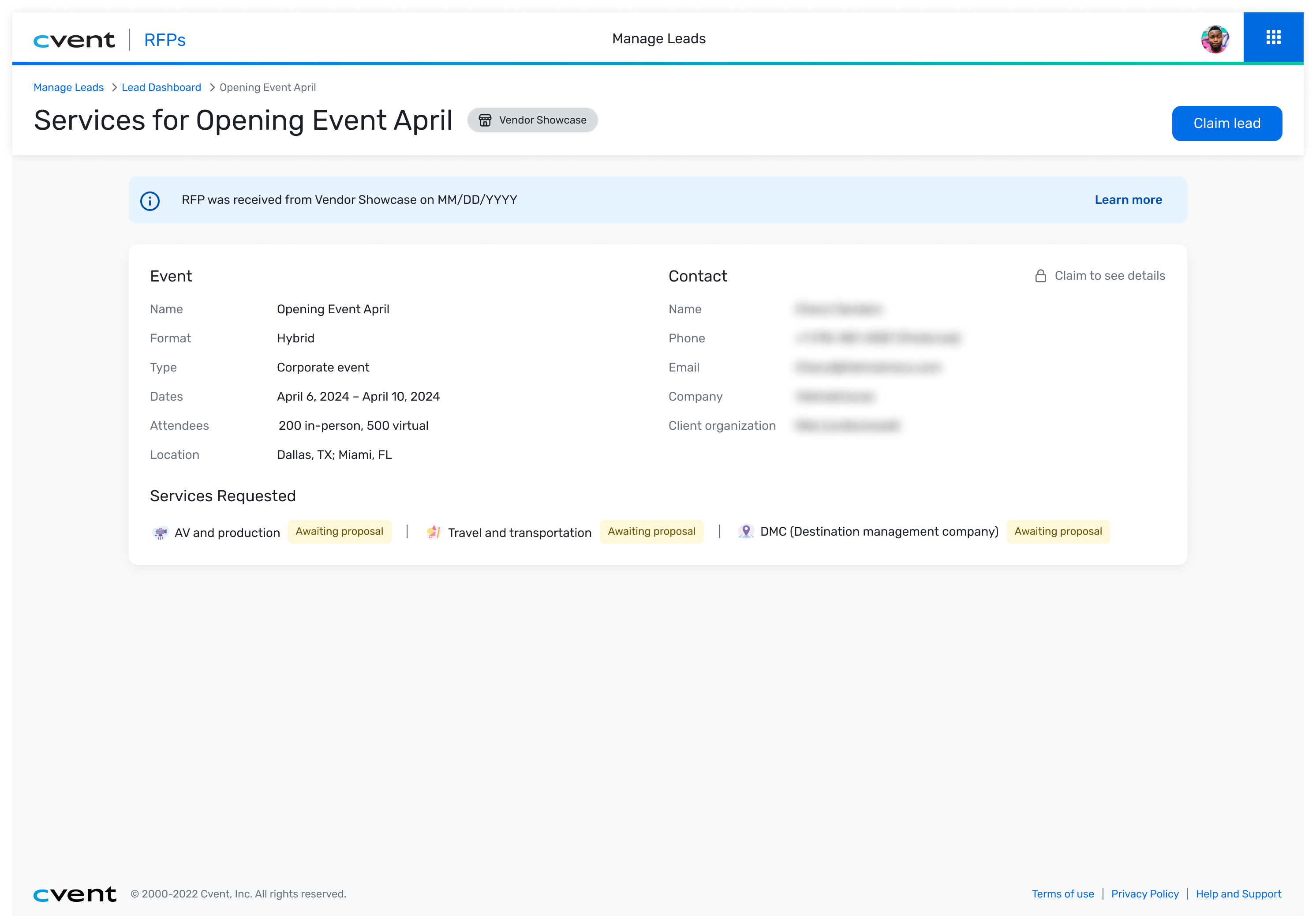Open Help and Support link
The width and height of the screenshot is (1316, 916).
pyautogui.click(x=1238, y=893)
